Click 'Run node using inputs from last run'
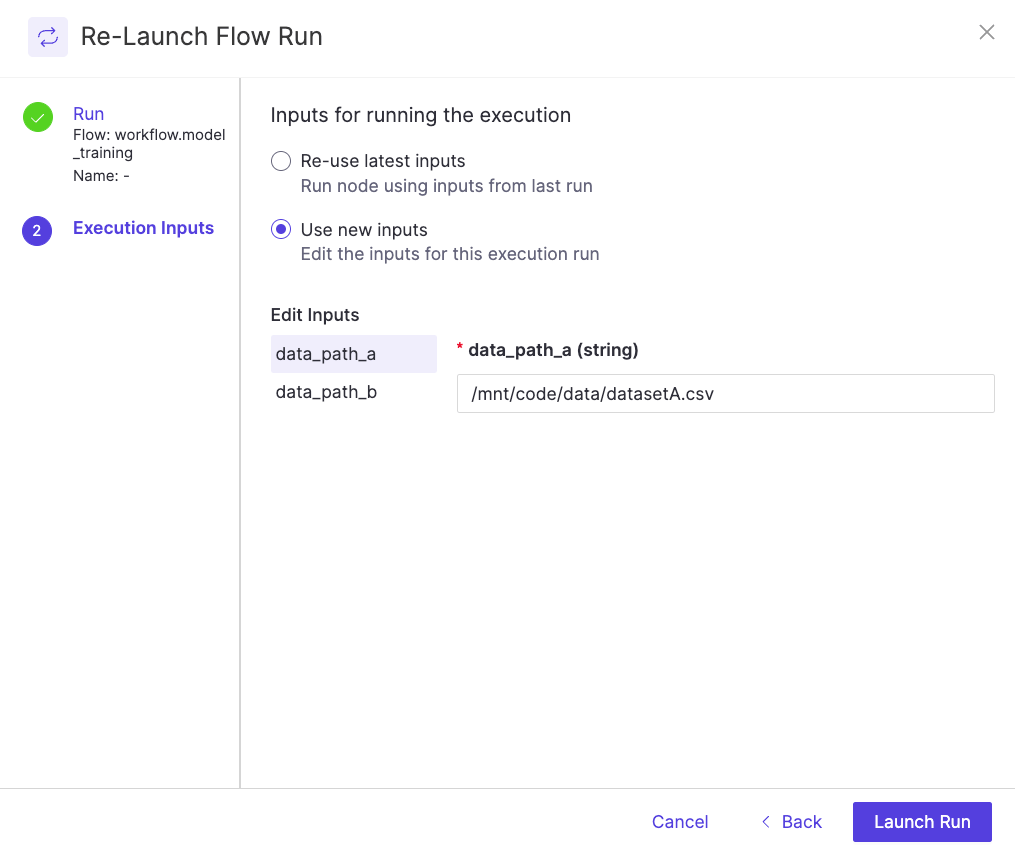The width and height of the screenshot is (1015, 863). coord(447,186)
